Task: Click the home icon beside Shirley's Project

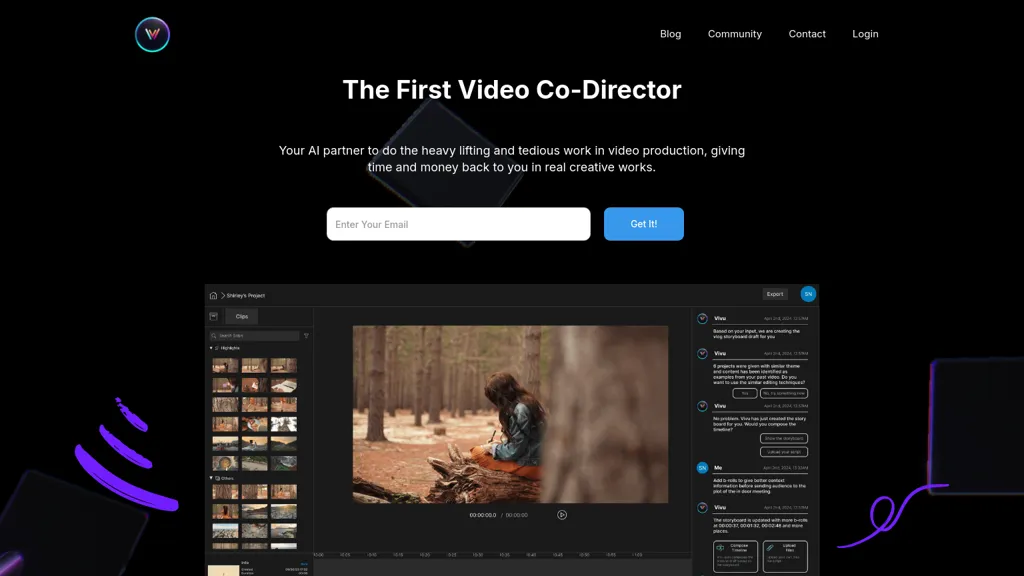Action: click(x=213, y=296)
